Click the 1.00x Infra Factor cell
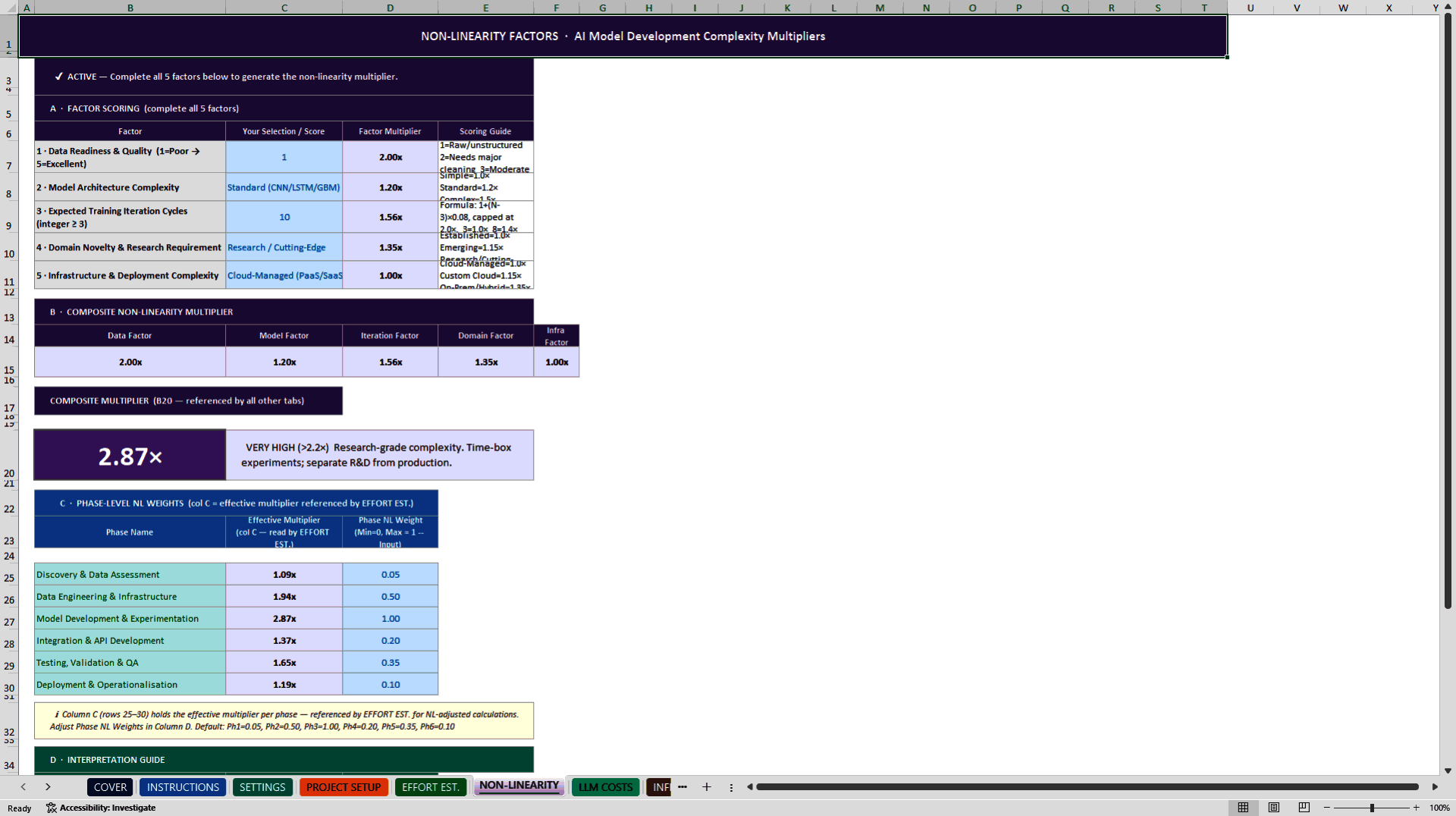 tap(557, 362)
